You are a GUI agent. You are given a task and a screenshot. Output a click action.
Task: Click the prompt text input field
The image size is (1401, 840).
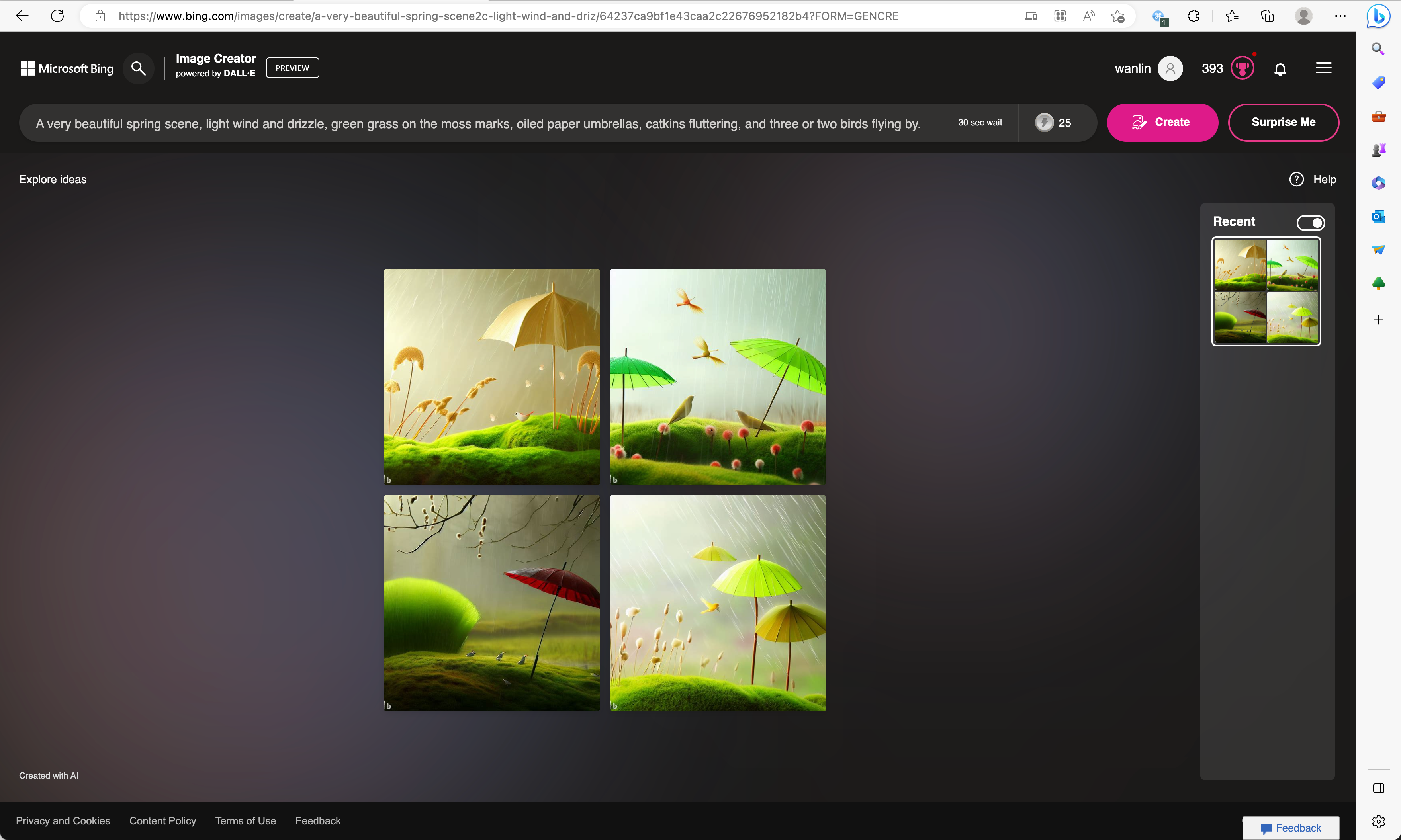click(478, 123)
